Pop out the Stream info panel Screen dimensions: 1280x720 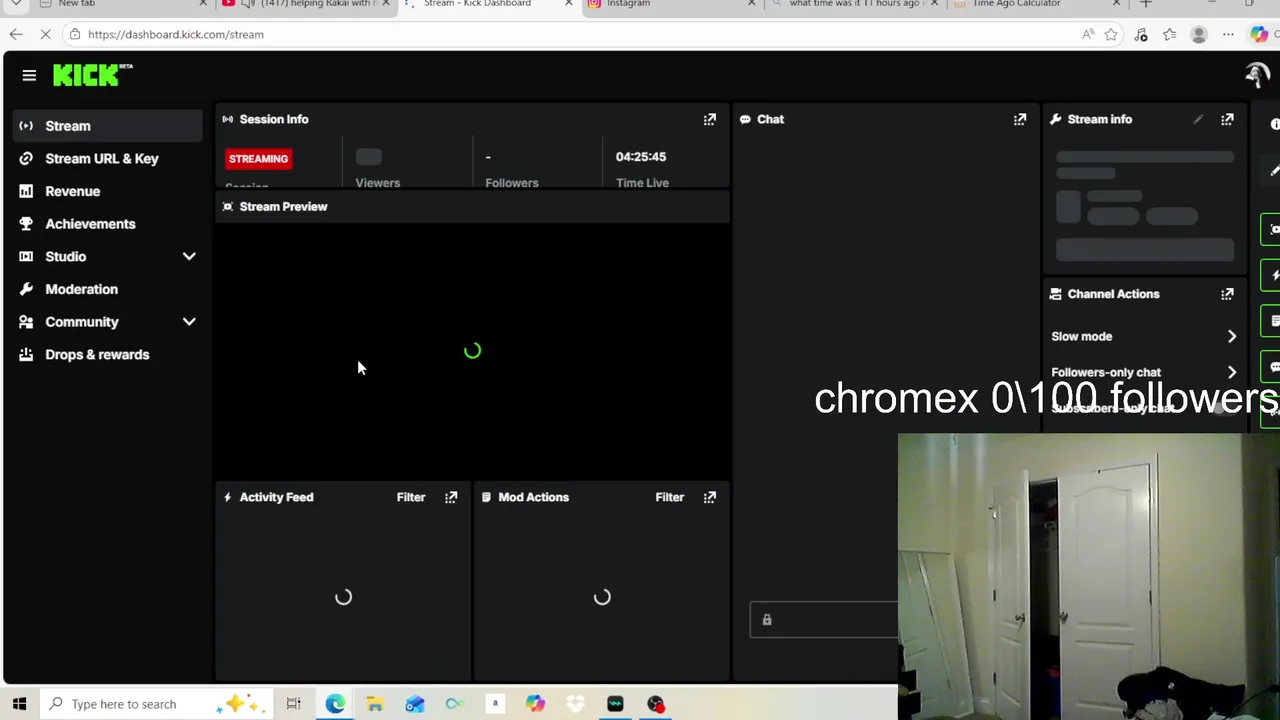click(1227, 119)
